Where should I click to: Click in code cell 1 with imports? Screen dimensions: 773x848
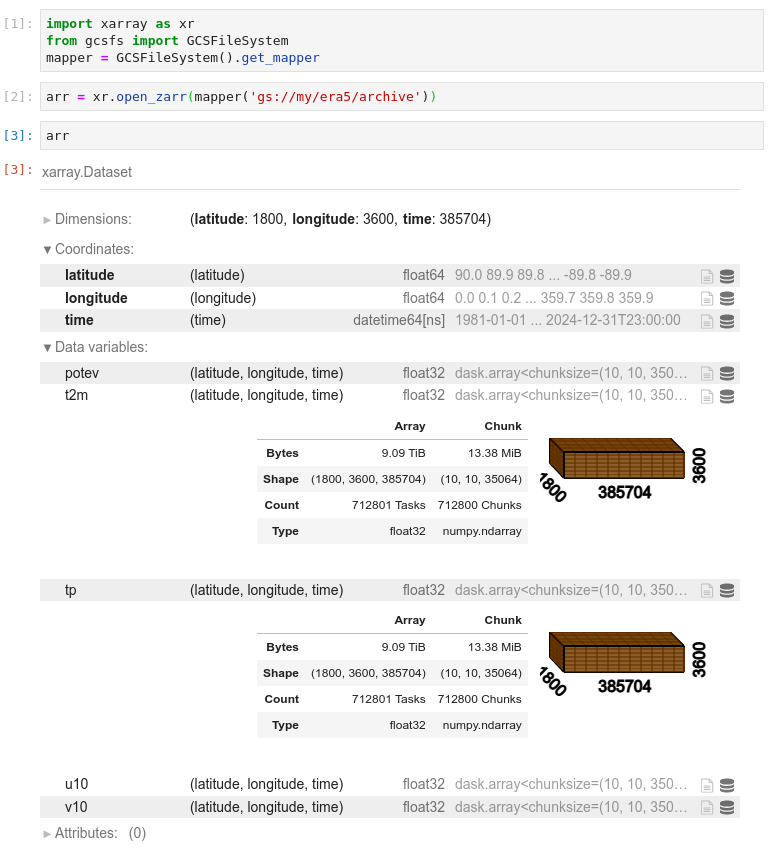tap(401, 41)
